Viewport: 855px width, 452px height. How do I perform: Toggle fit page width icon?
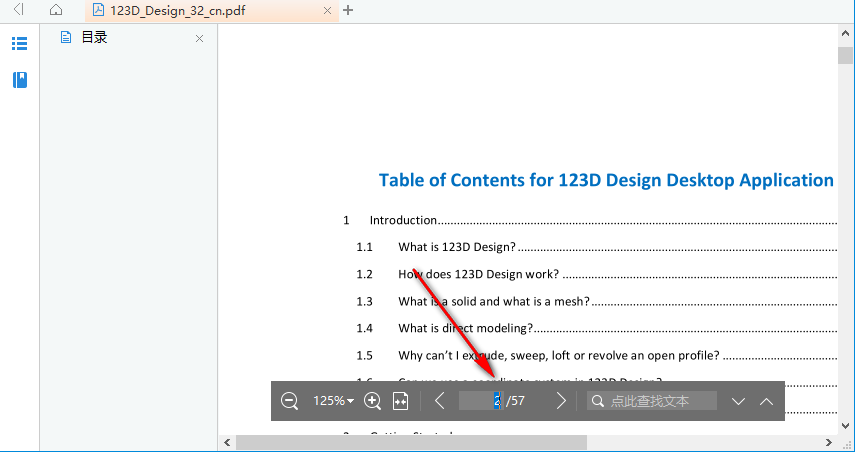401,401
